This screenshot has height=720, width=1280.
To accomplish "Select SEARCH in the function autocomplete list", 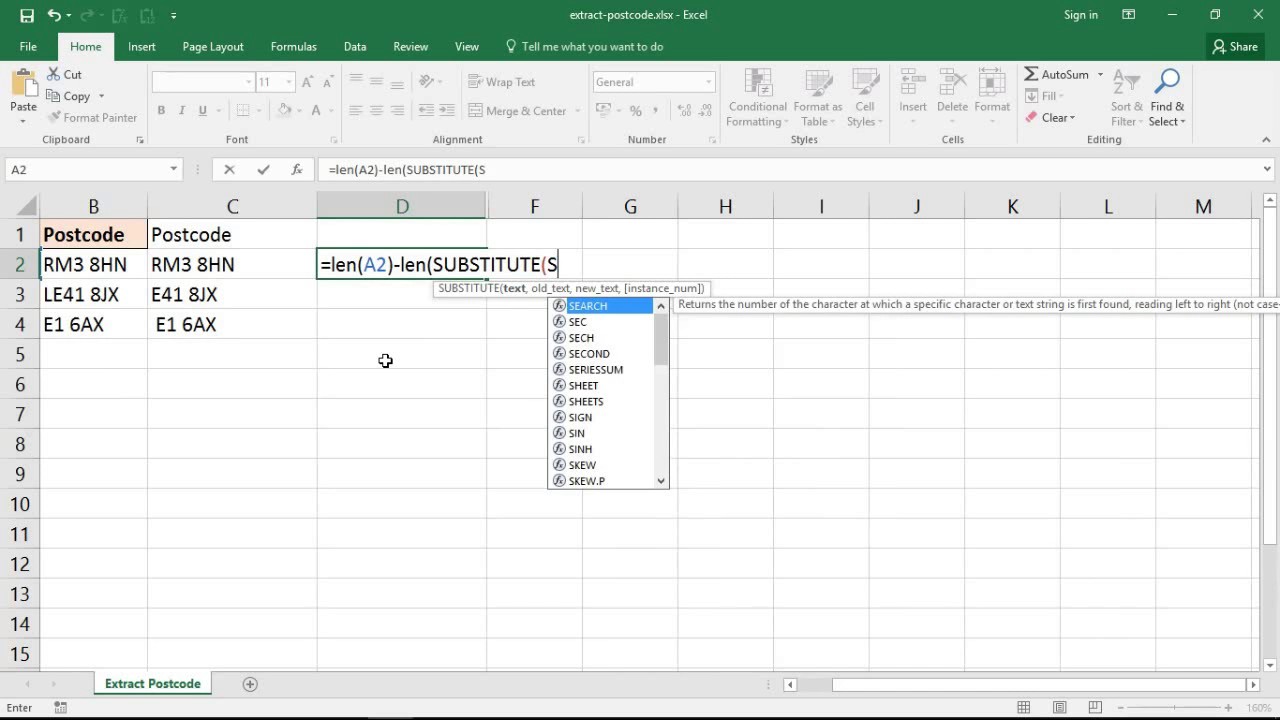I will 601,306.
